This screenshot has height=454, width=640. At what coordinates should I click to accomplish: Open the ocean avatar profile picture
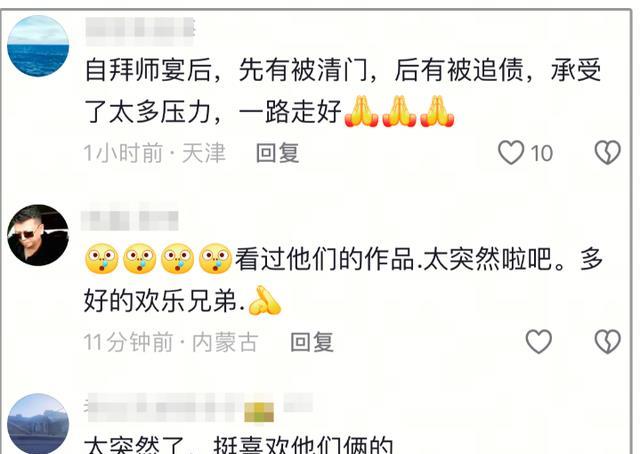[x=38, y=46]
